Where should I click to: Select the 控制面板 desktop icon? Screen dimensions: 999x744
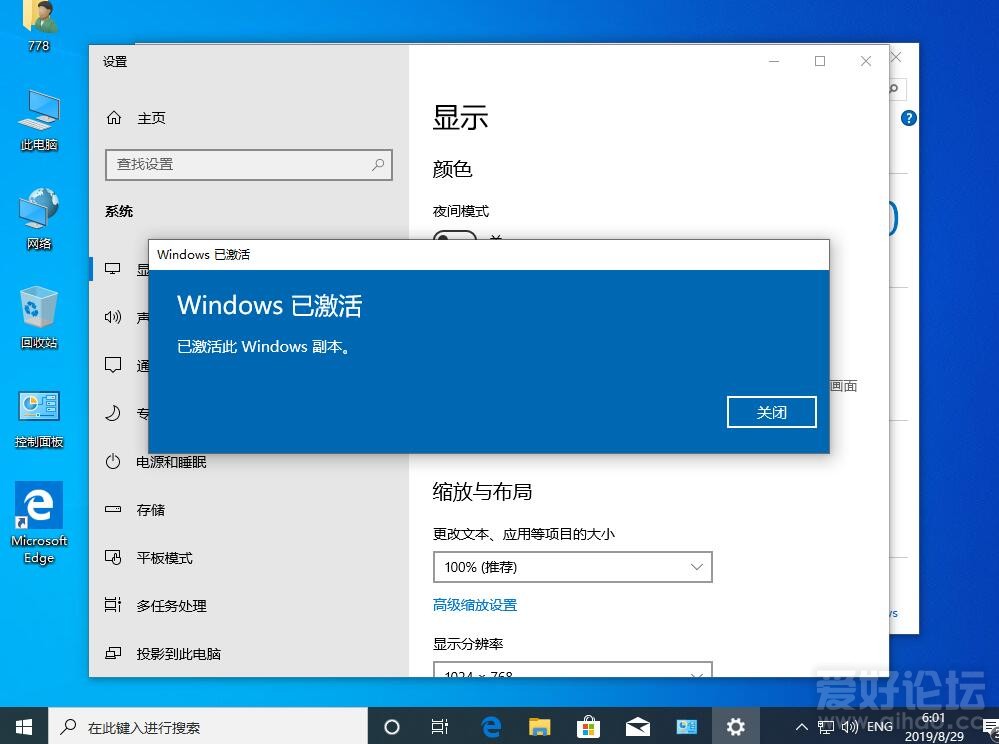click(x=39, y=418)
